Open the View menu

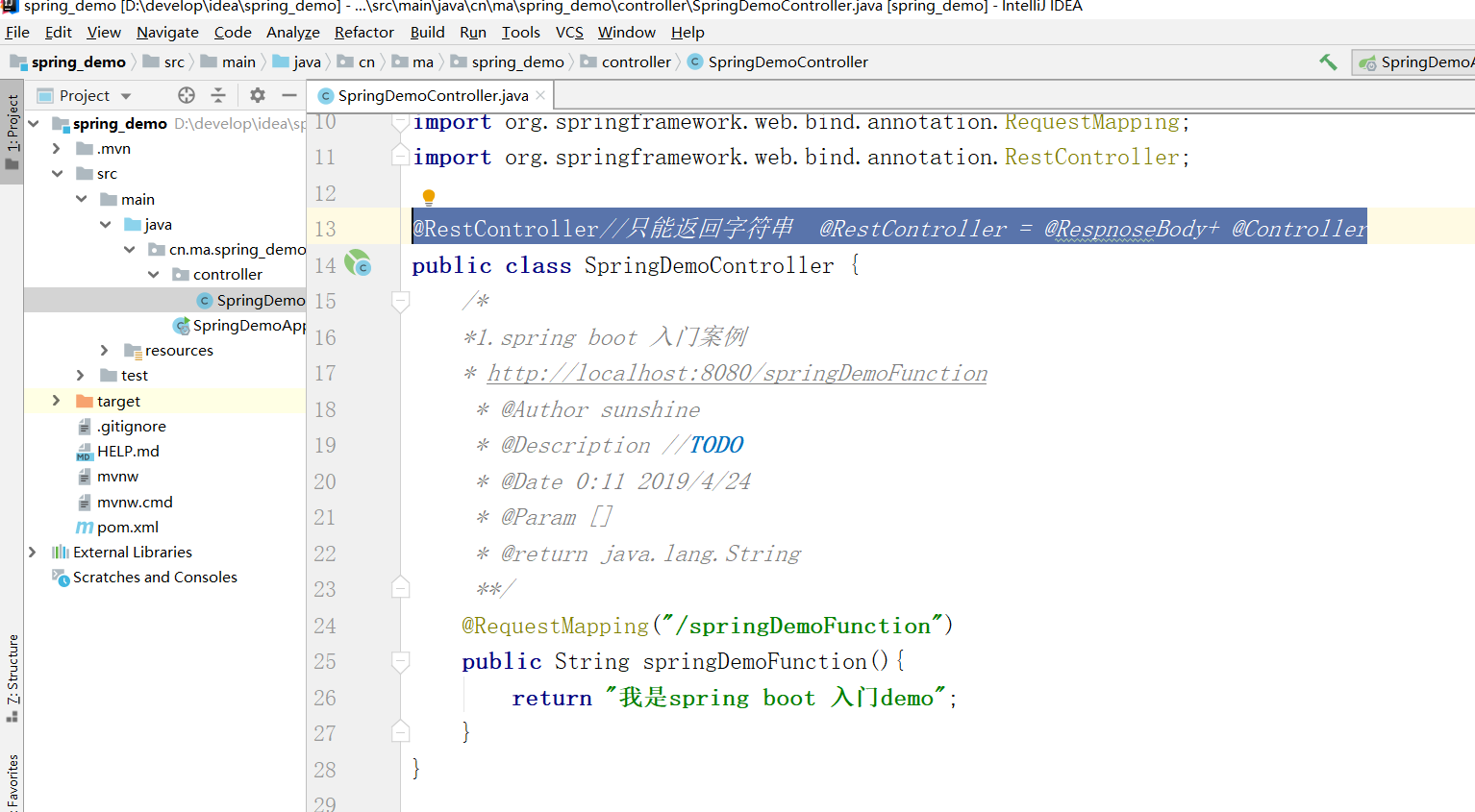tap(104, 32)
